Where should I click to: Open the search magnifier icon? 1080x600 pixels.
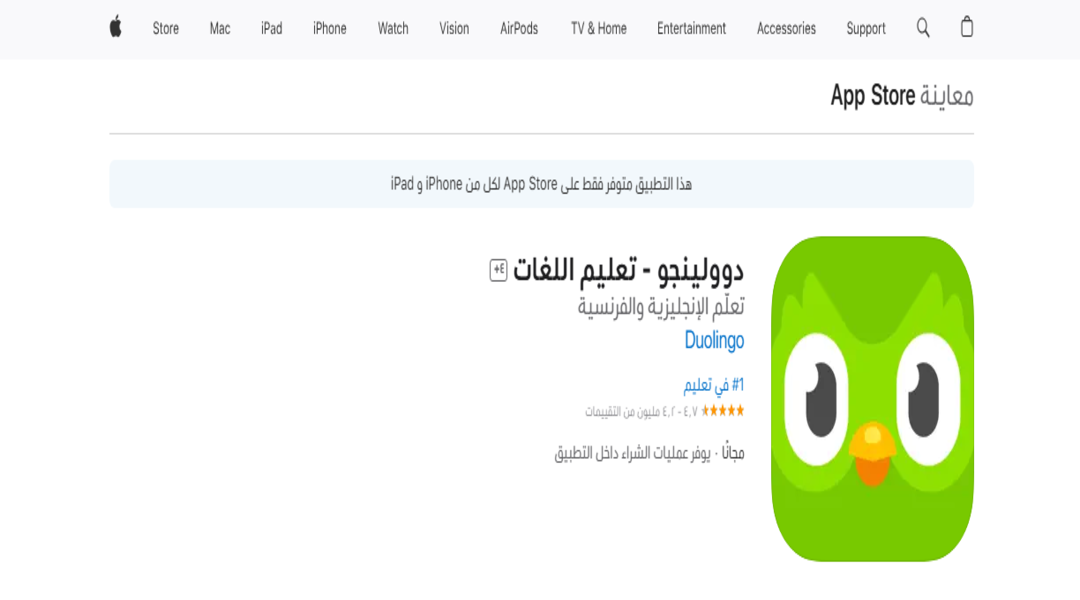pos(923,28)
